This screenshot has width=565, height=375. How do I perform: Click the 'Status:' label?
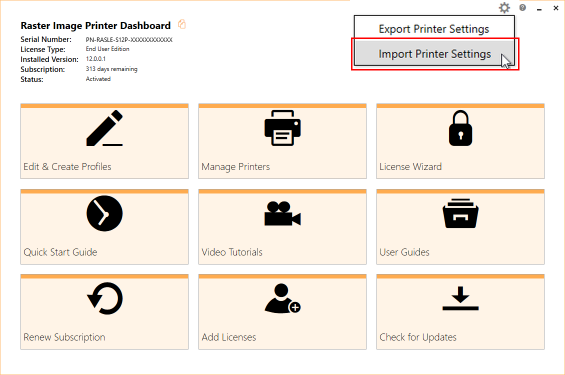32,79
